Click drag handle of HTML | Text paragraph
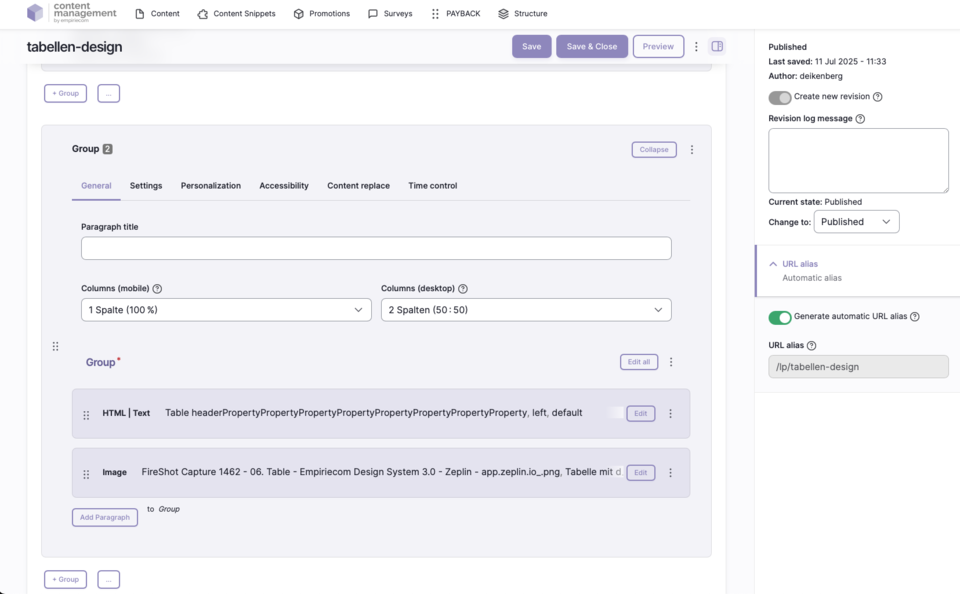960x594 pixels. (86, 414)
